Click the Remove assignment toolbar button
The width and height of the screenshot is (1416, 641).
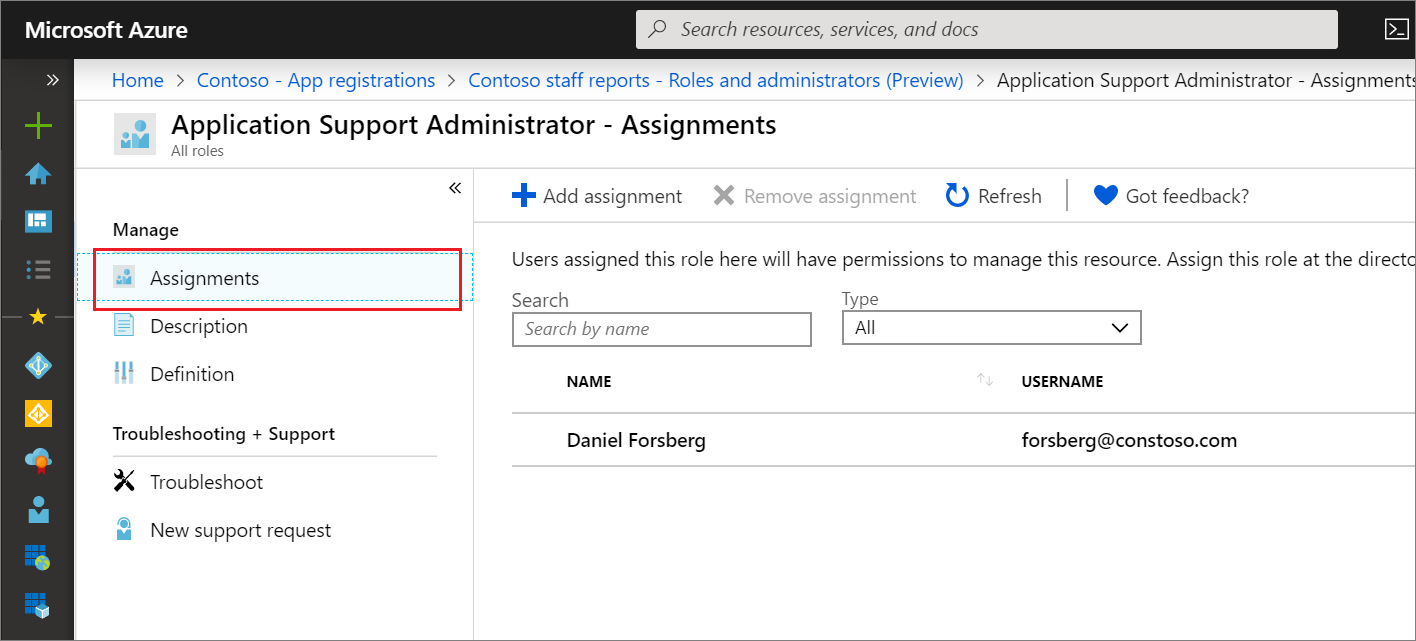[815, 196]
